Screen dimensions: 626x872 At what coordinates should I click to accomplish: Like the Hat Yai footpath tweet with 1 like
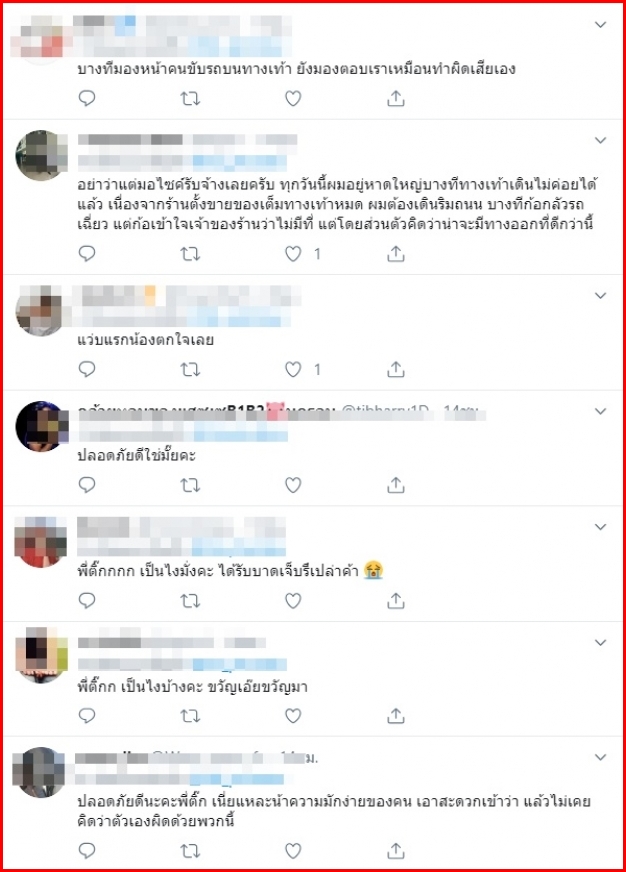click(293, 254)
